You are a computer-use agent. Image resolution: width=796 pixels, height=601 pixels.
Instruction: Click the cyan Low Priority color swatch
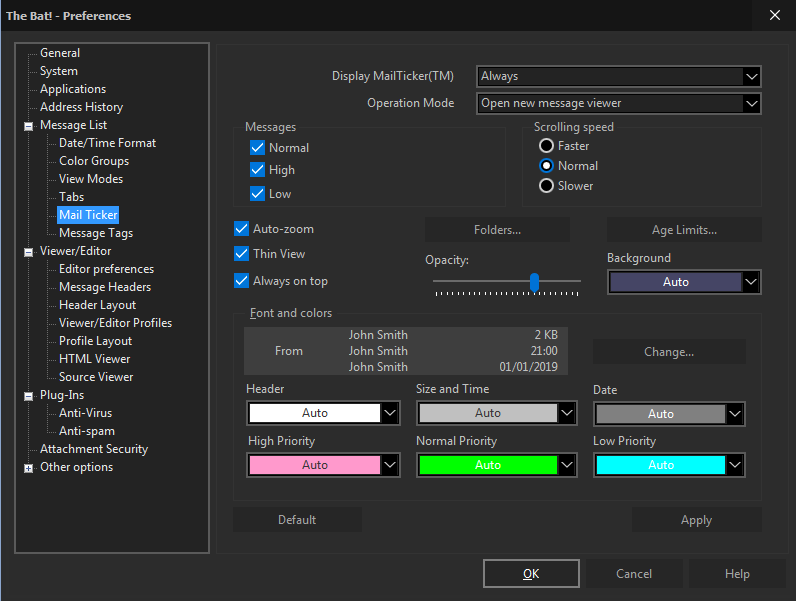pos(660,464)
